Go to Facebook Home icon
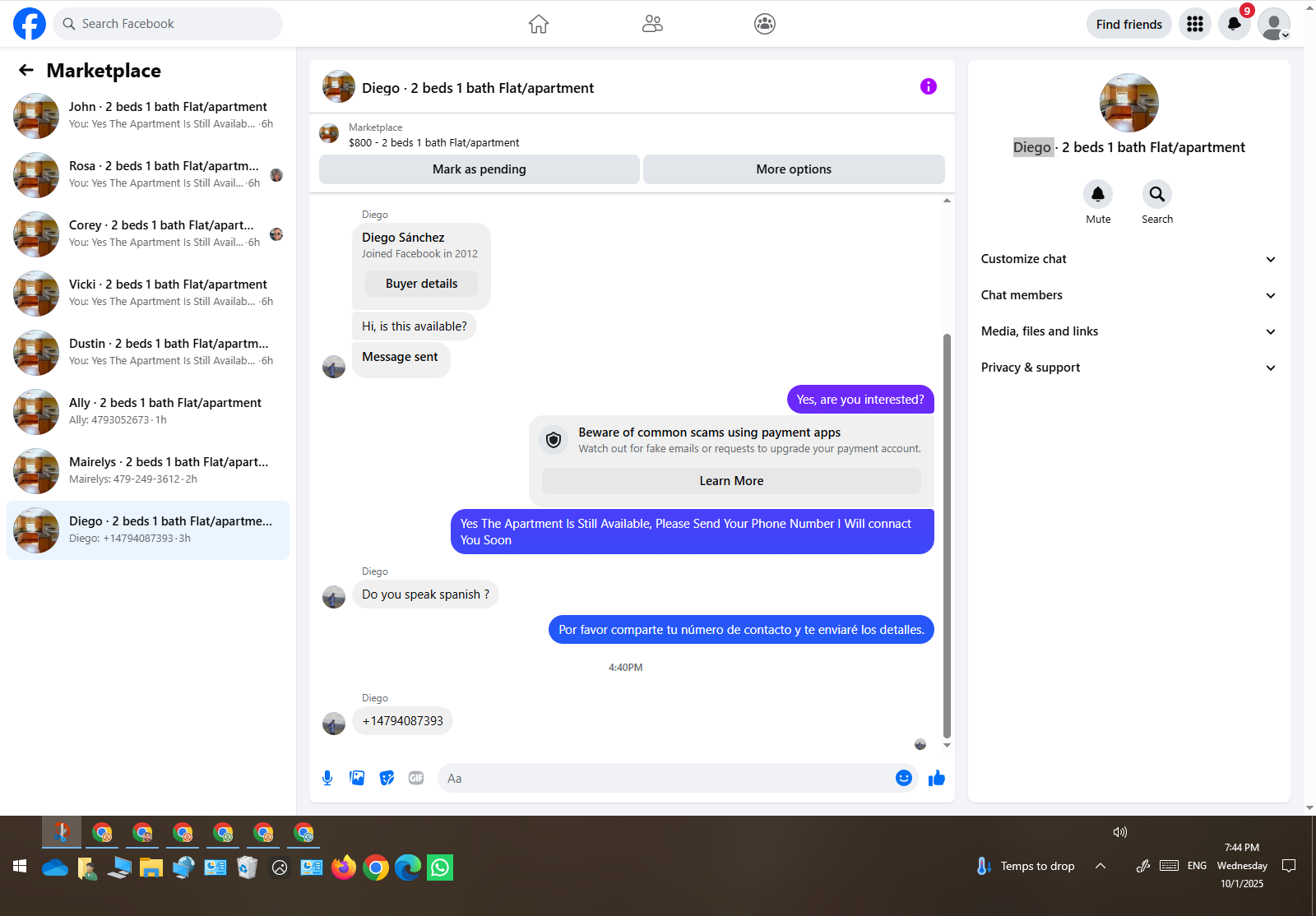Viewport: 1316px width, 916px height. 539,24
